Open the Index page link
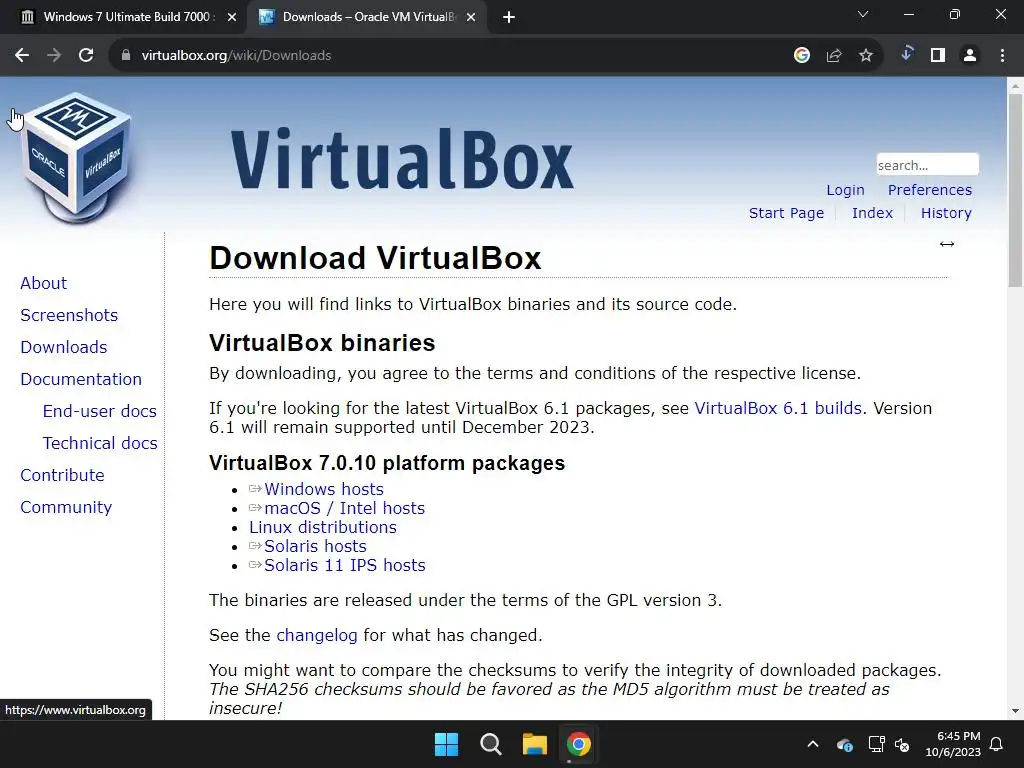This screenshot has height=768, width=1024. (872, 213)
